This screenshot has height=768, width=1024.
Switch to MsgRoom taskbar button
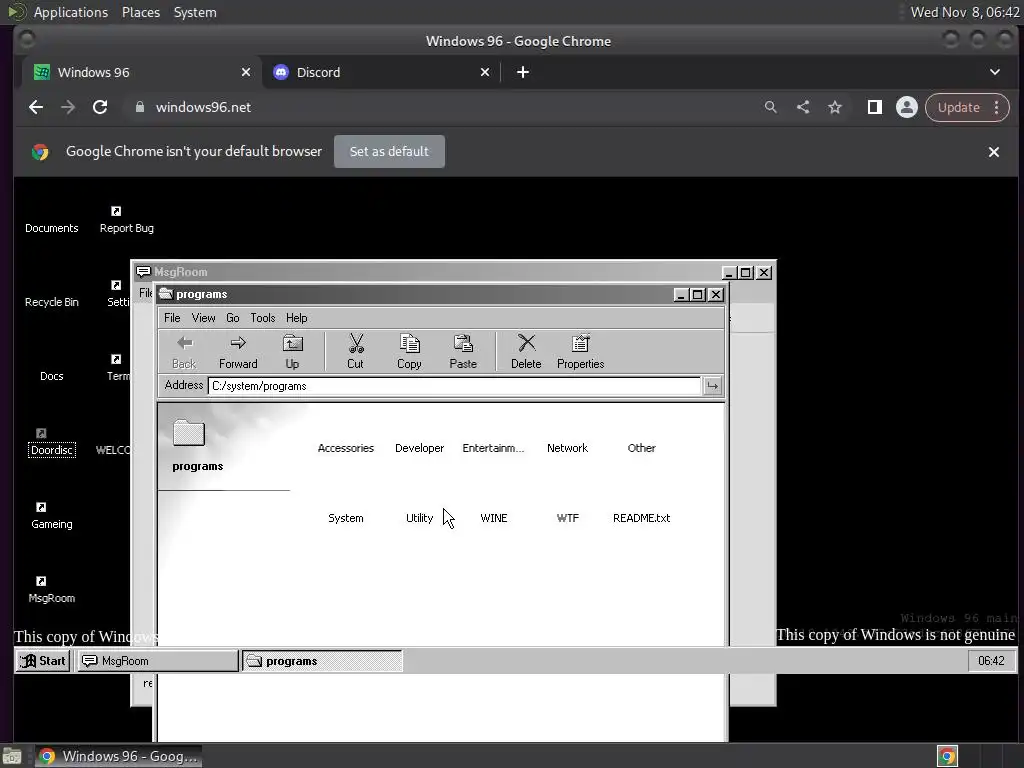point(158,661)
